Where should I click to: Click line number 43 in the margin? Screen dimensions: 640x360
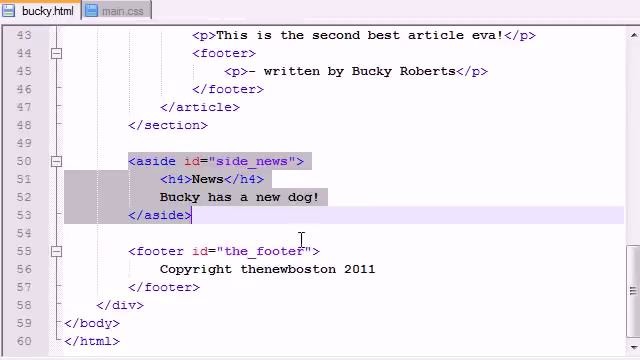24,36
